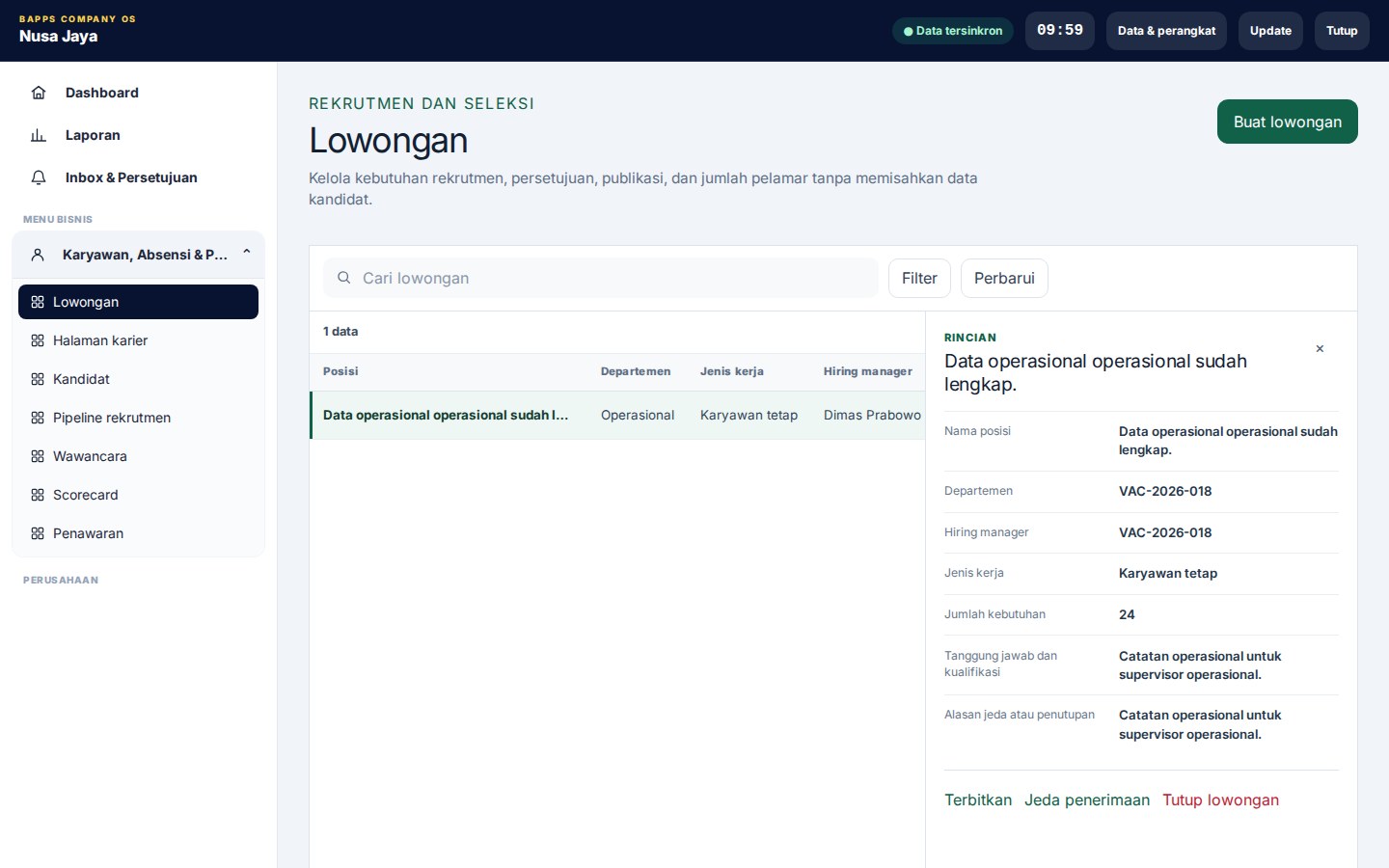The image size is (1389, 868).
Task: Click the Tutup button in top bar
Action: pos(1342,31)
